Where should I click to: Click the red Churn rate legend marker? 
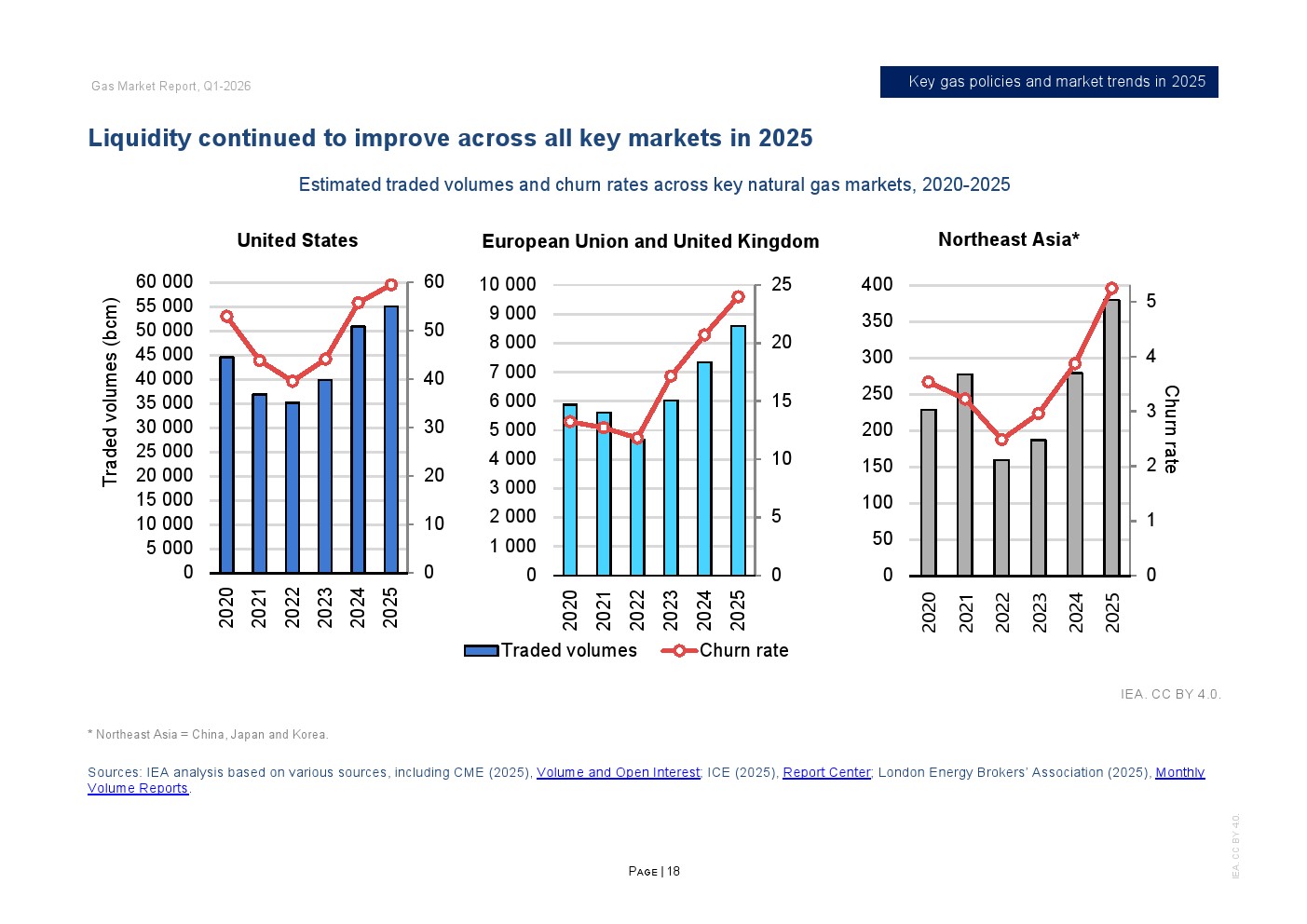point(679,651)
